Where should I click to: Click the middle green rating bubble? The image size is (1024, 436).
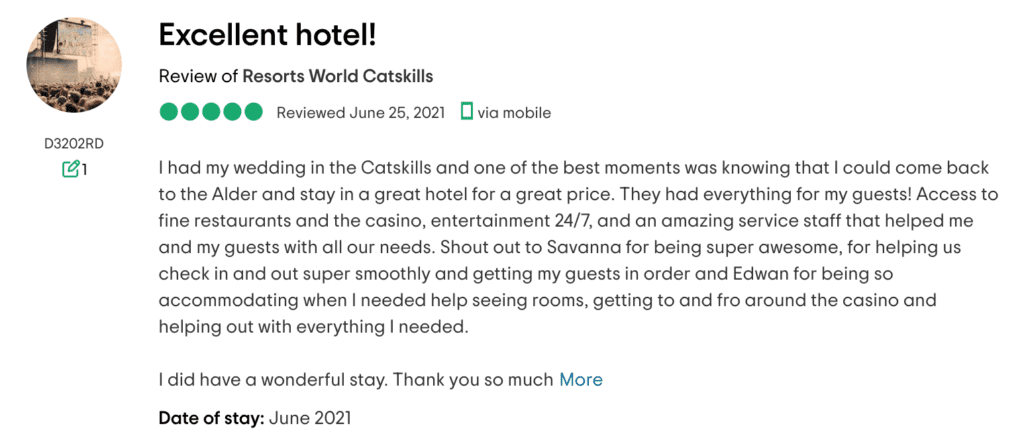(211, 112)
